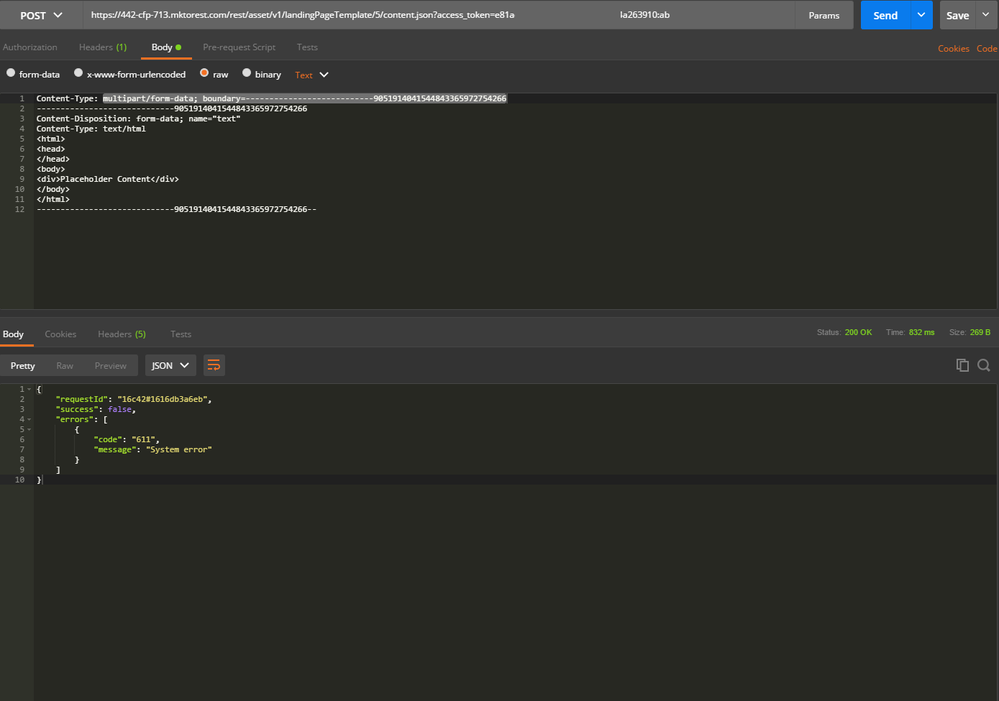Open the request Tests tab
Image resolution: width=999 pixels, height=701 pixels.
[307, 47]
